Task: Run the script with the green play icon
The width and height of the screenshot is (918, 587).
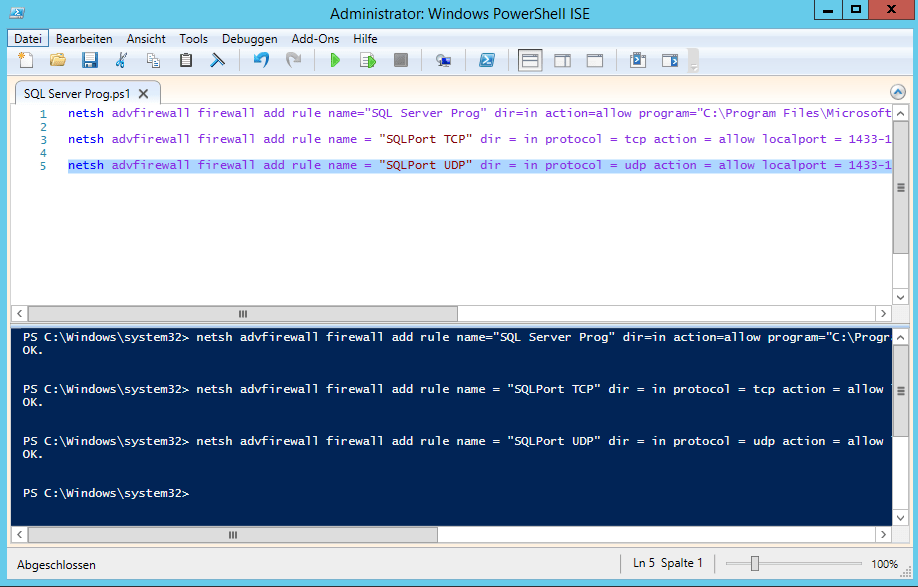Action: click(335, 61)
